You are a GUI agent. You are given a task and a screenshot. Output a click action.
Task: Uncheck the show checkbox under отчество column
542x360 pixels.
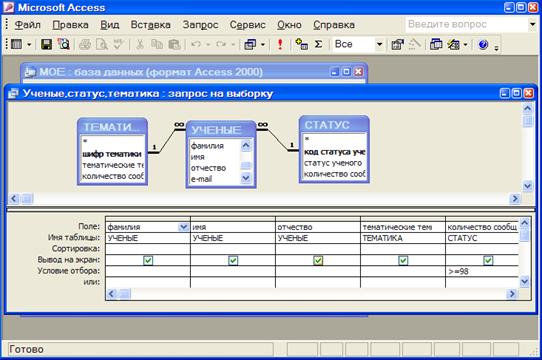click(x=318, y=260)
